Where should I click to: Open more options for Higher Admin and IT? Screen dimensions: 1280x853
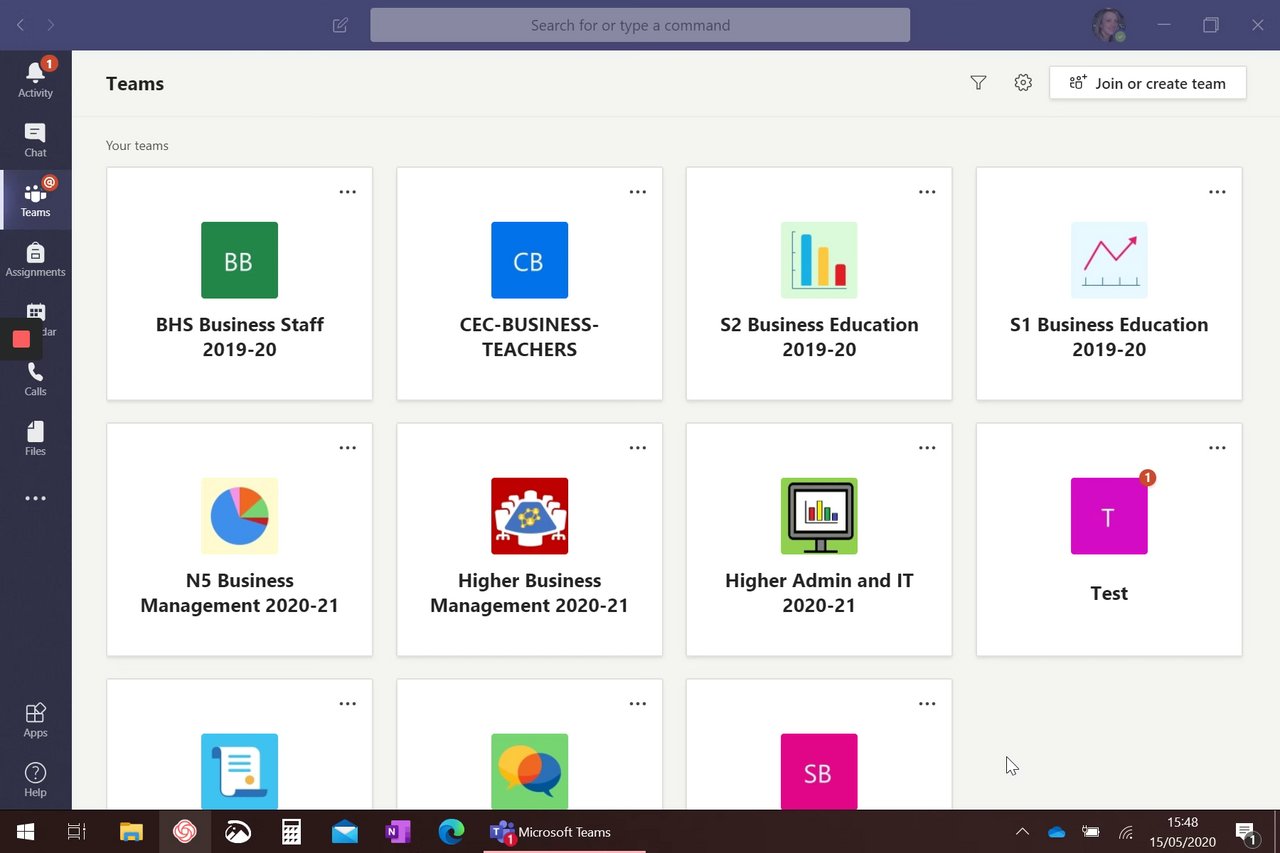pyautogui.click(x=927, y=448)
